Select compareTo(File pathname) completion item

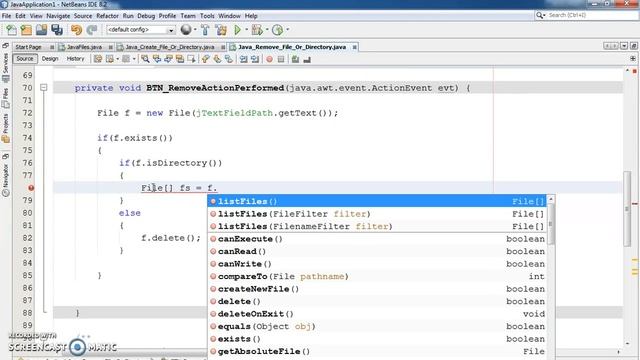[x=377, y=276]
